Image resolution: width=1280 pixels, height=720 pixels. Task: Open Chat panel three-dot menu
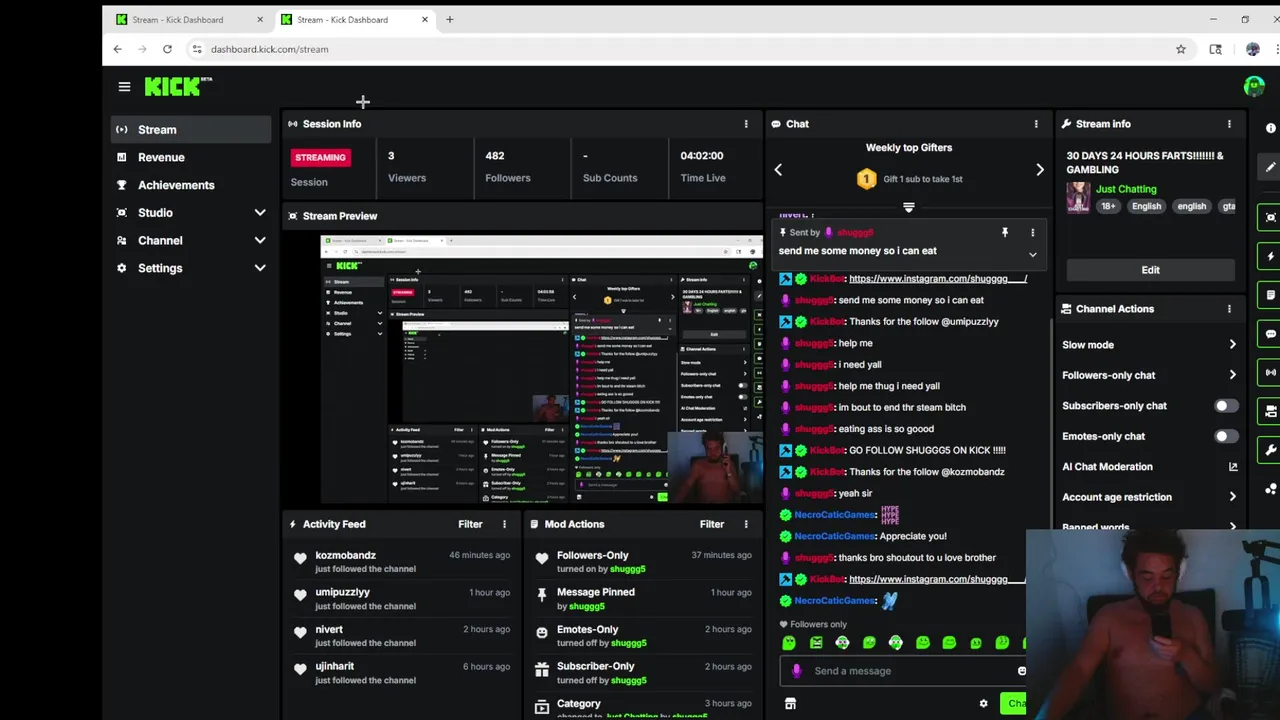pyautogui.click(x=1036, y=124)
